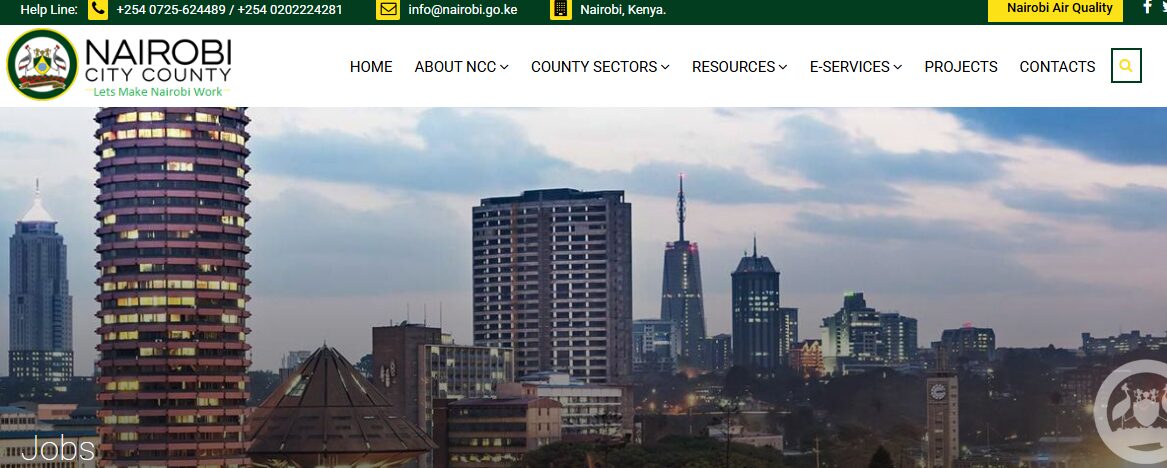The image size is (1167, 468).
Task: Open the PROJECTS menu item
Action: click(x=961, y=67)
